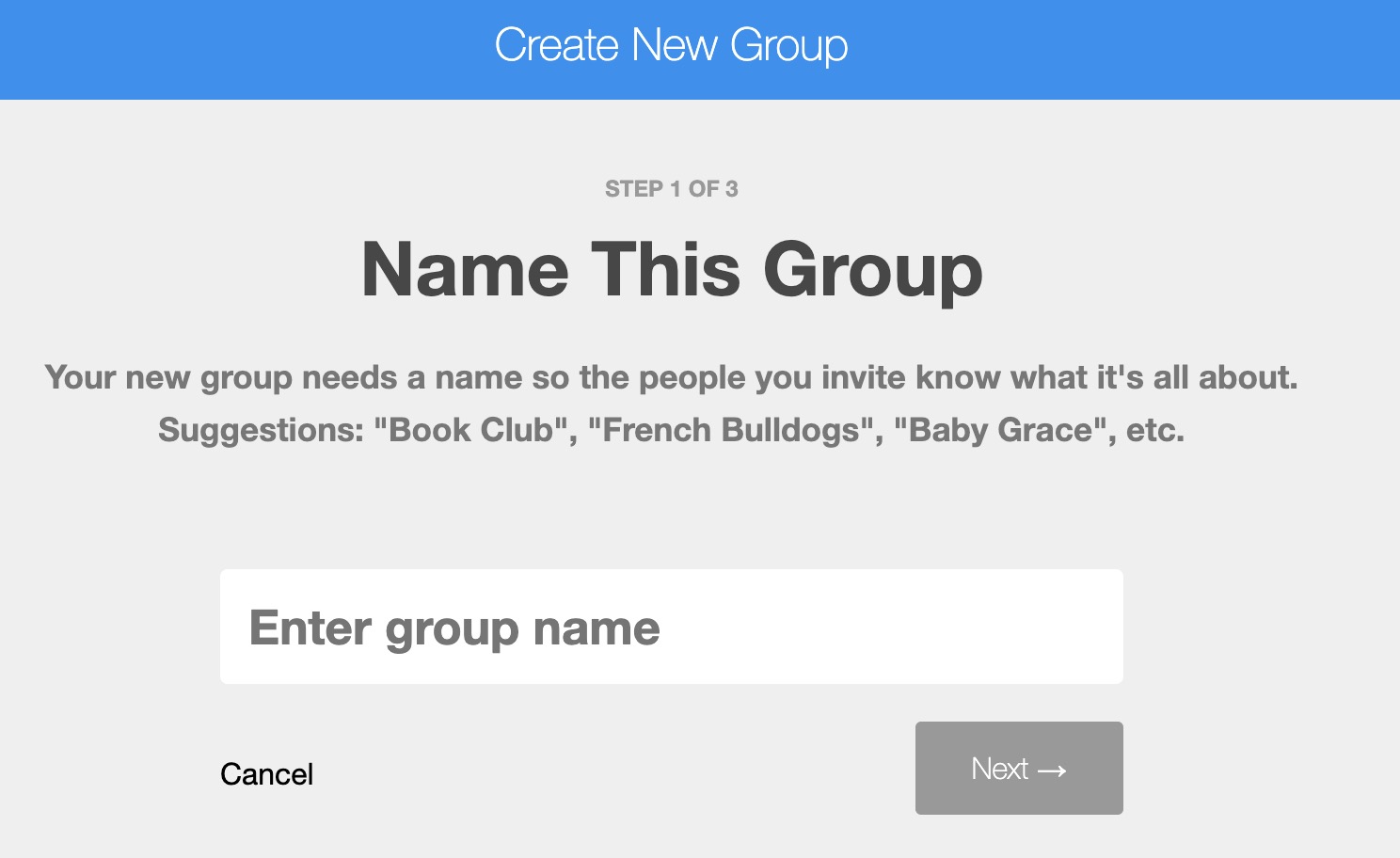Click the "Enter group name" placeholder text
Viewport: 1400px width, 858px height.
tap(454, 628)
